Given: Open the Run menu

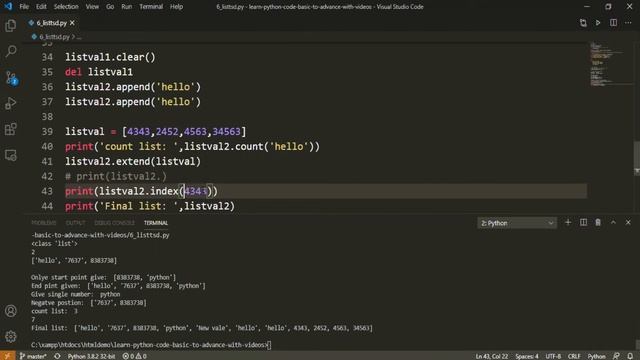Looking at the screenshot, I should point(127,7).
